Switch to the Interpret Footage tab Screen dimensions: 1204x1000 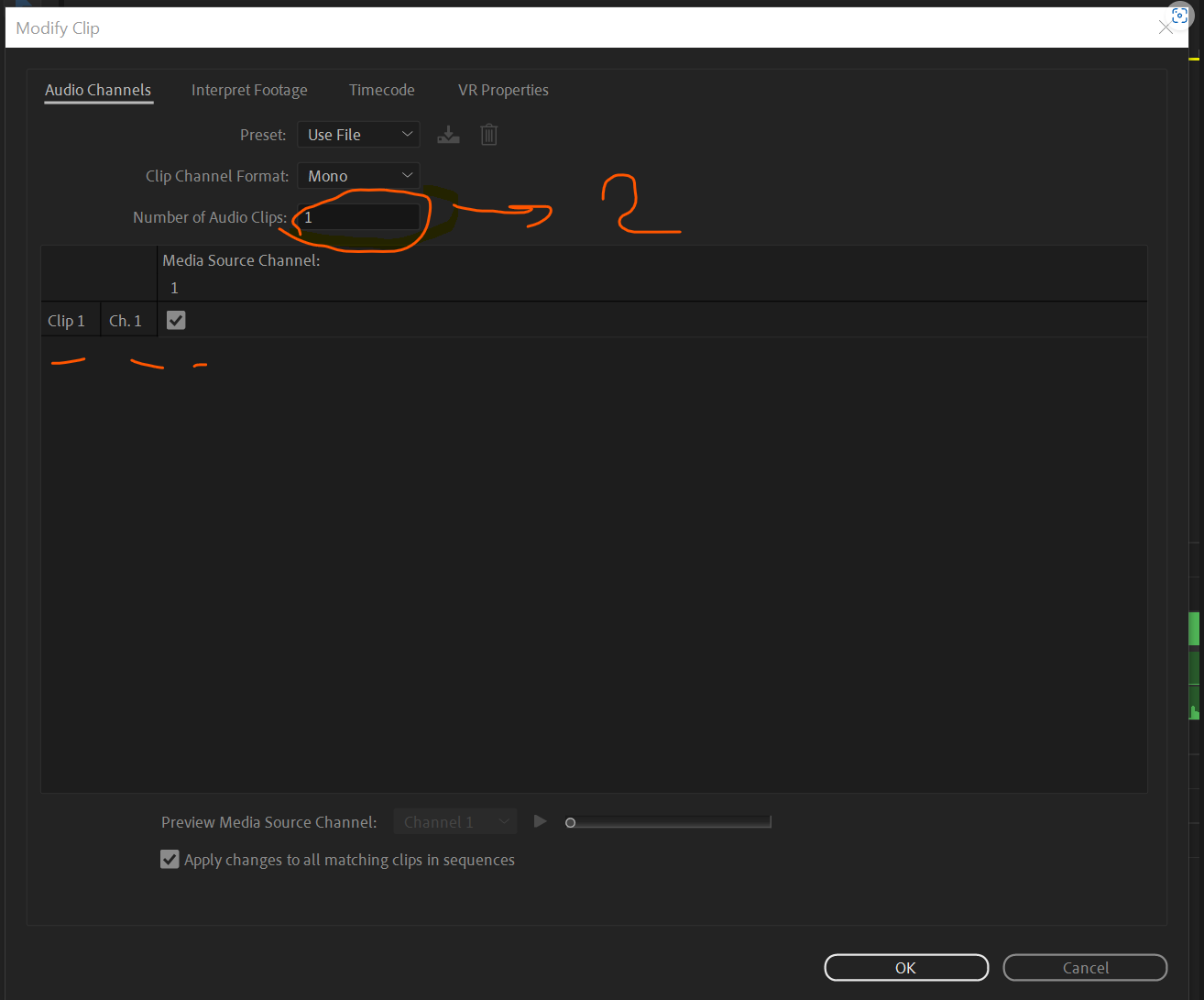pos(249,90)
